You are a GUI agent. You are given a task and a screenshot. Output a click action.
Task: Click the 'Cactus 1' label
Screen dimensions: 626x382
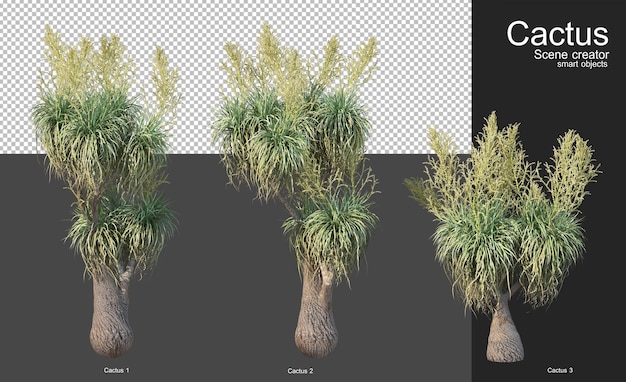(x=117, y=370)
